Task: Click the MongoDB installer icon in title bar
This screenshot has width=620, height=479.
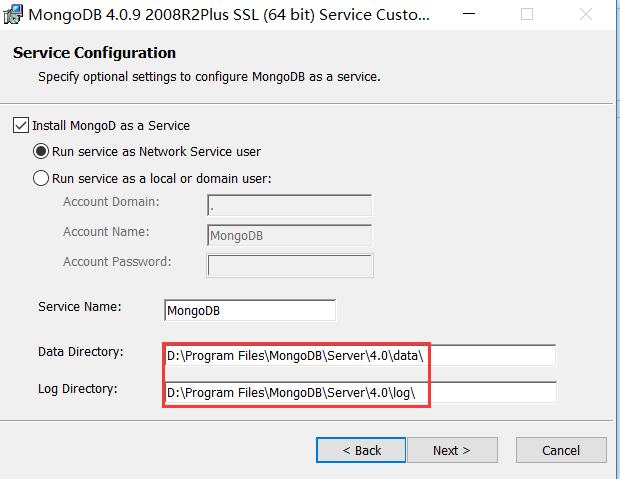Action: [x=13, y=14]
